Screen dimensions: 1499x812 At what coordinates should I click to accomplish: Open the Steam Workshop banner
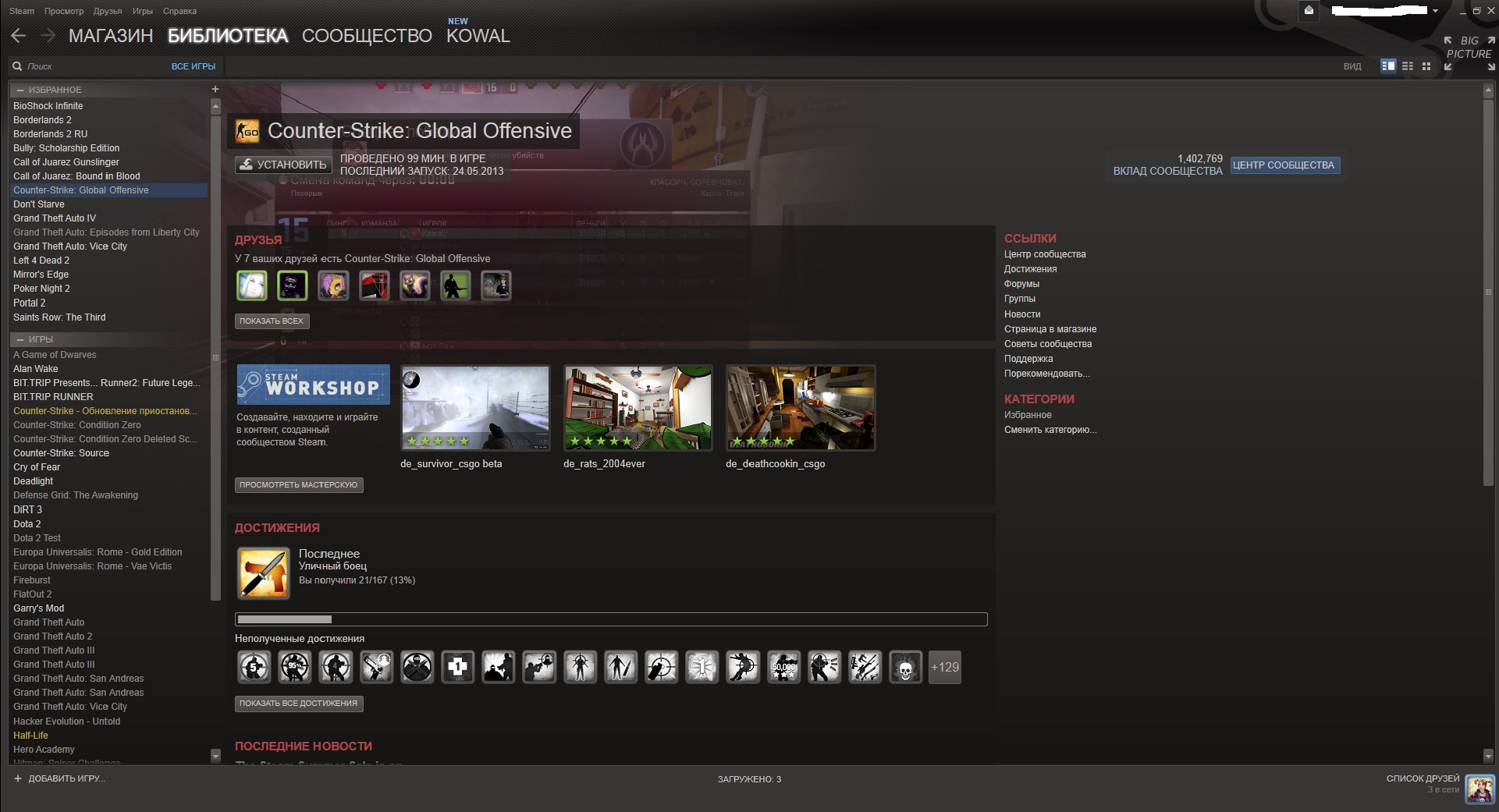click(x=313, y=385)
